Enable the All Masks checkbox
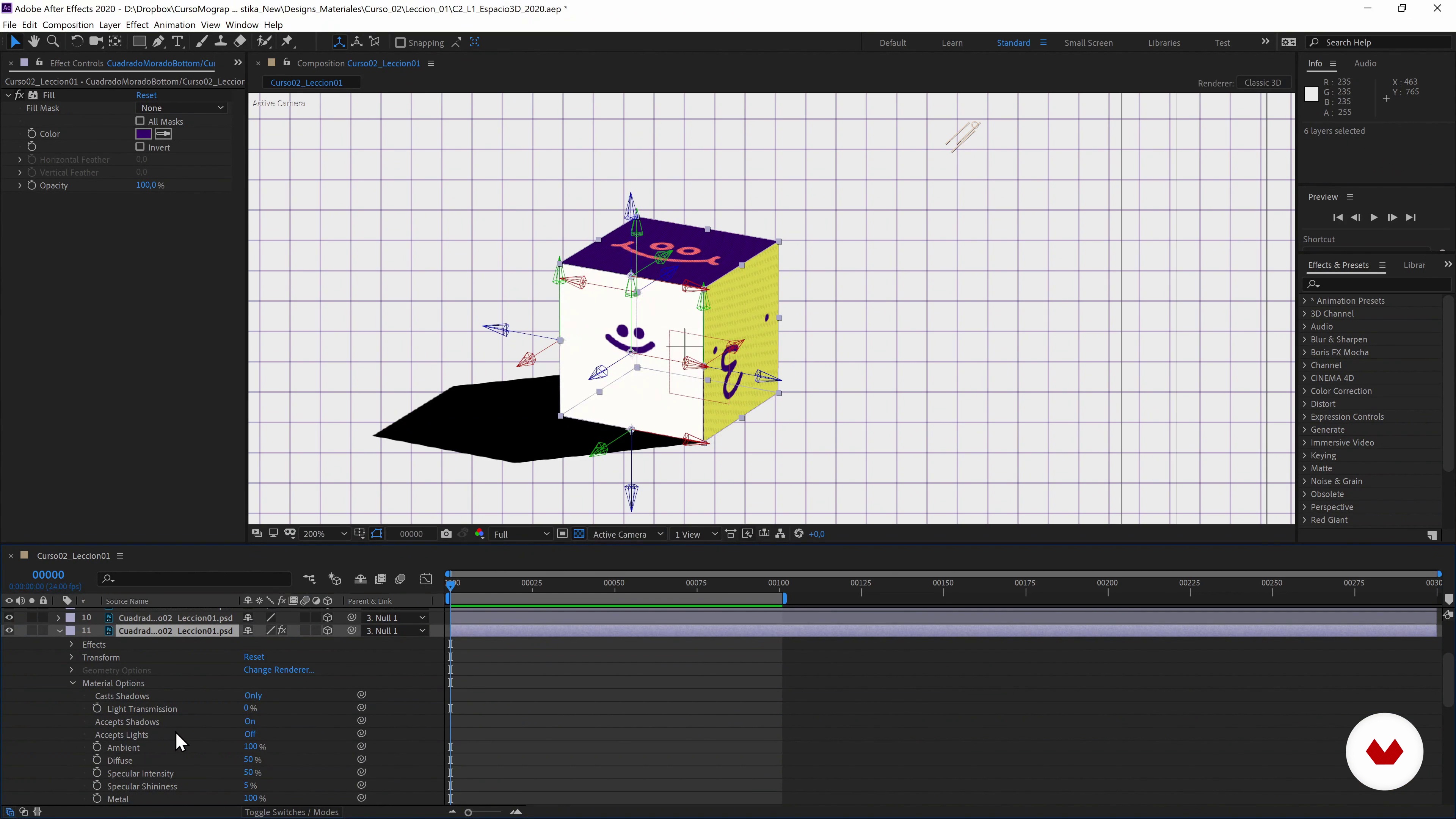This screenshot has height=819, width=1456. tap(140, 121)
